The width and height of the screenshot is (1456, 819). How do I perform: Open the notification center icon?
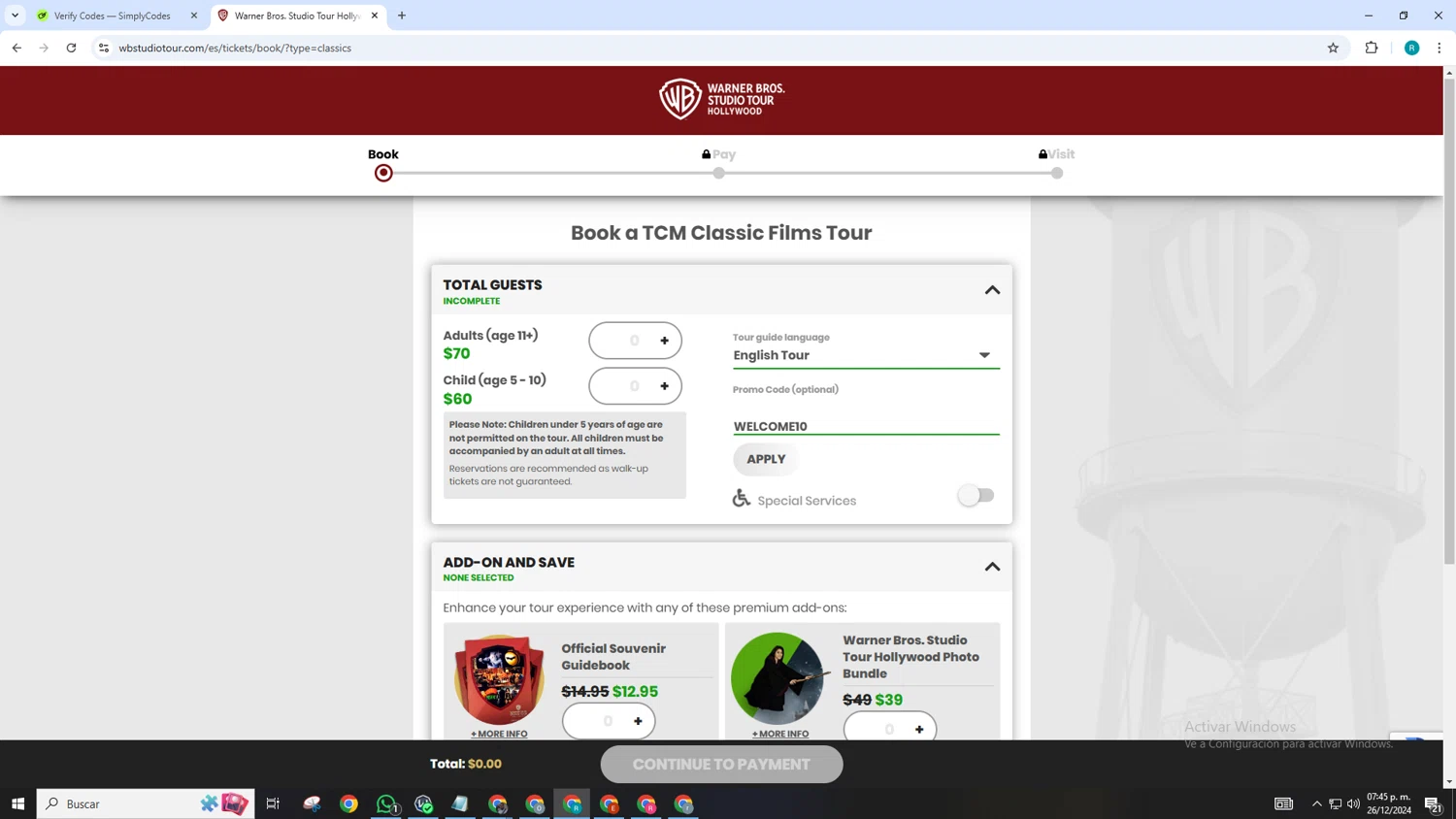[1433, 803]
